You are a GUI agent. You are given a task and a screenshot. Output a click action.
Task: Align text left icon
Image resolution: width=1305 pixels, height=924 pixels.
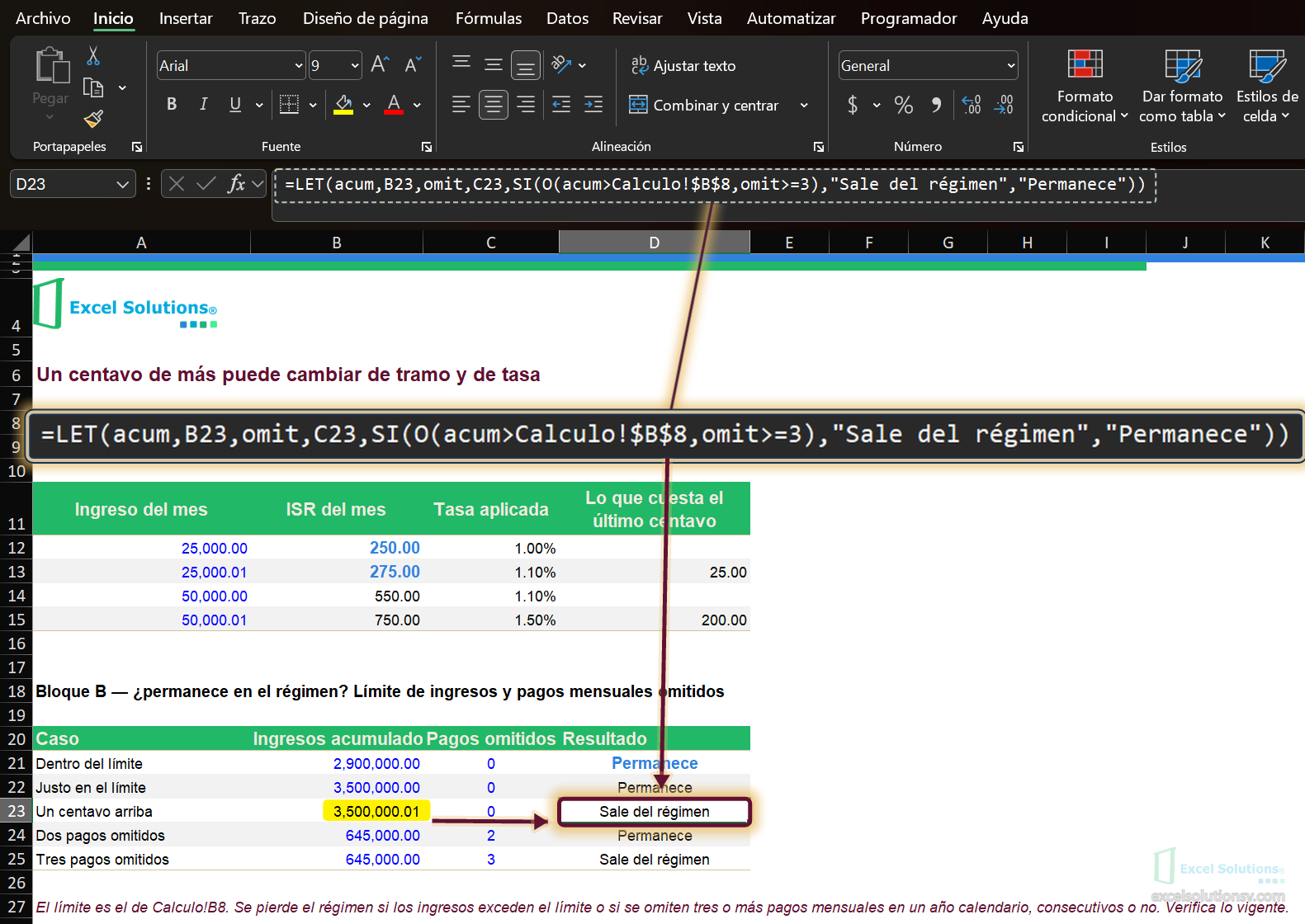coord(461,104)
